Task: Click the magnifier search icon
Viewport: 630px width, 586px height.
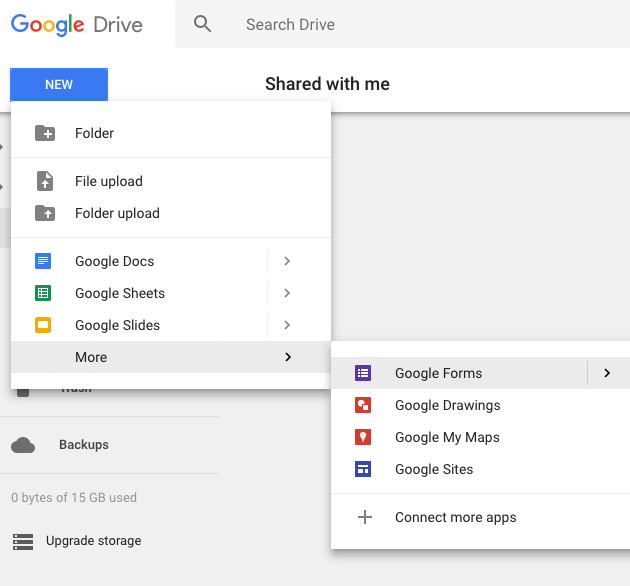Action: [x=202, y=24]
